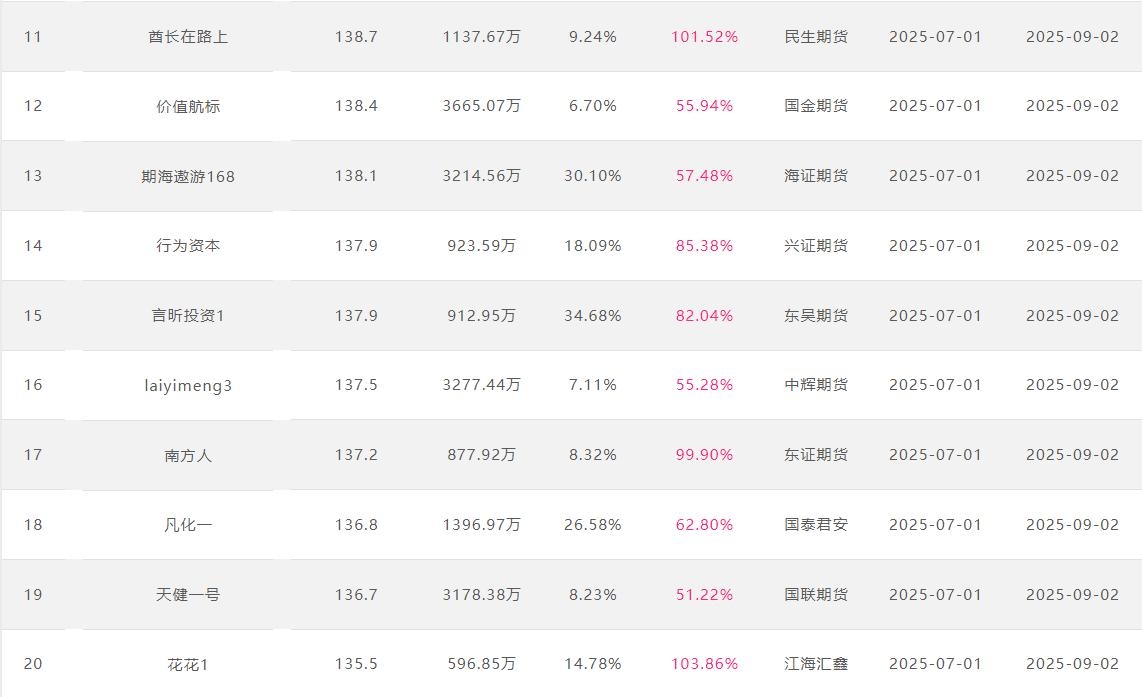Open the 价值航标 account link
The width and height of the screenshot is (1142, 697).
188,106
